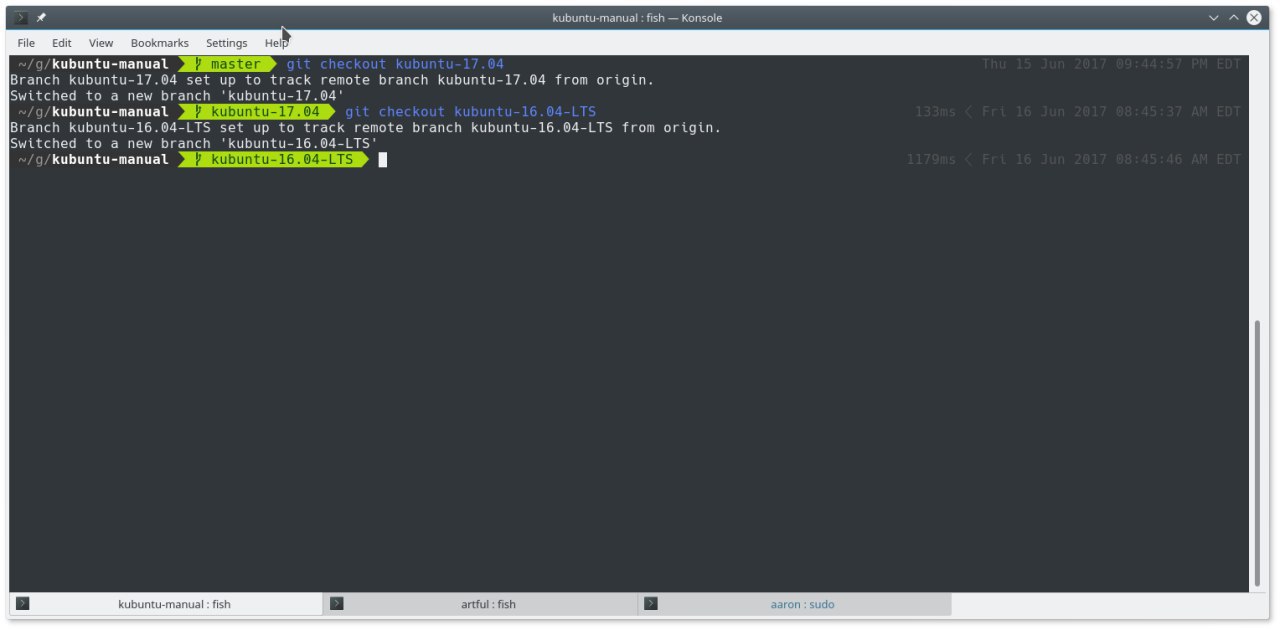Show the Help menu

tap(276, 43)
